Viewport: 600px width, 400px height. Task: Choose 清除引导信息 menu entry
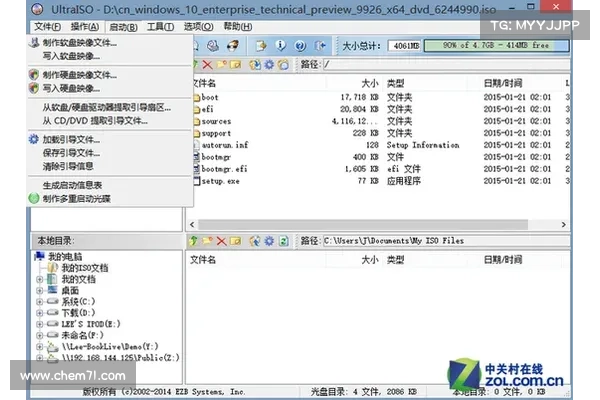pyautogui.click(x=110, y=166)
